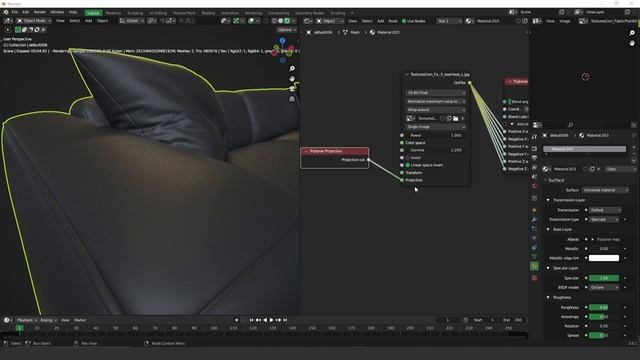The image size is (640, 360).
Task: Collapse the Roughness section
Action: click(x=548, y=298)
